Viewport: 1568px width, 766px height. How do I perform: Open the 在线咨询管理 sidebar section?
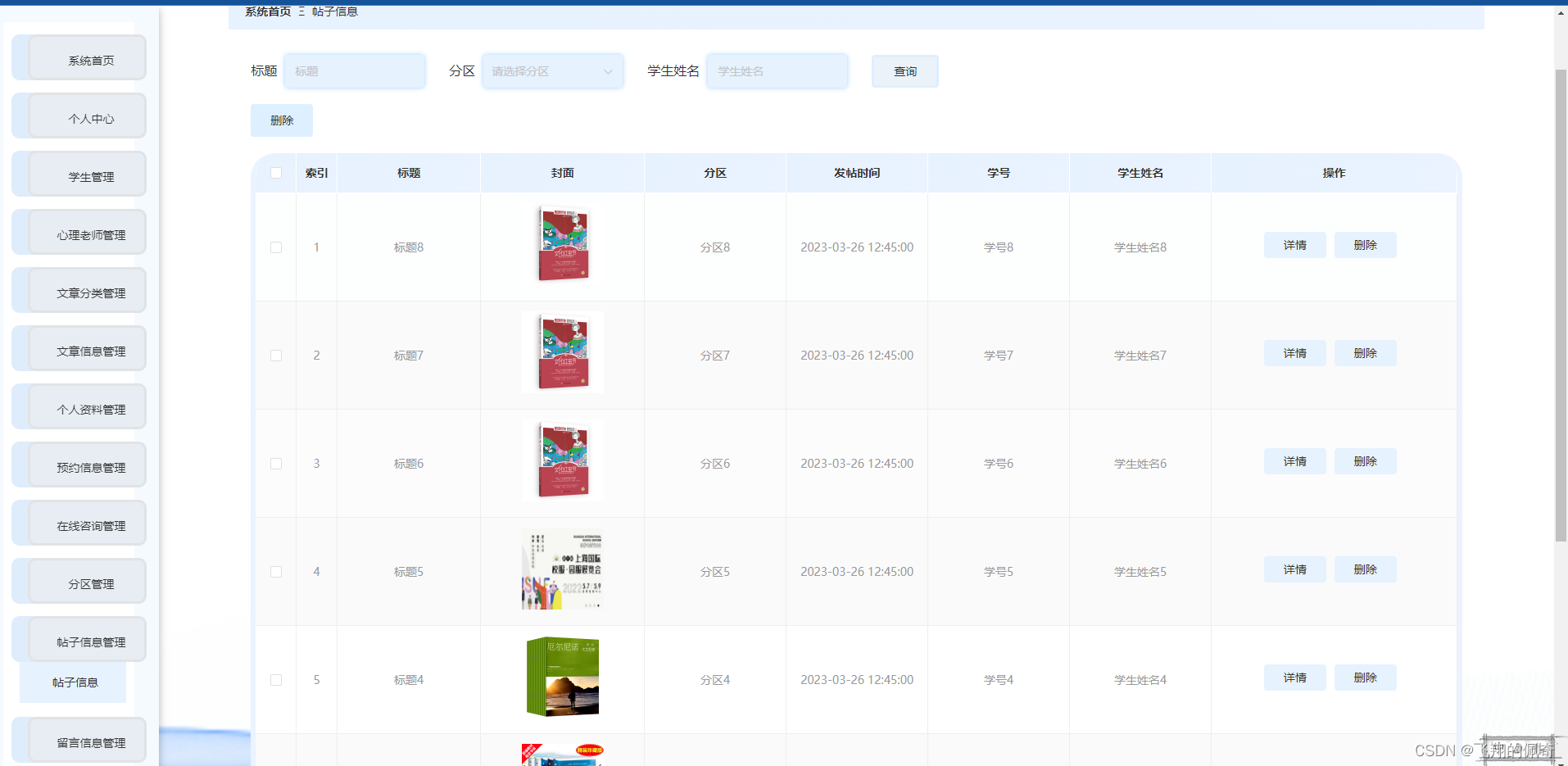tap(78, 523)
